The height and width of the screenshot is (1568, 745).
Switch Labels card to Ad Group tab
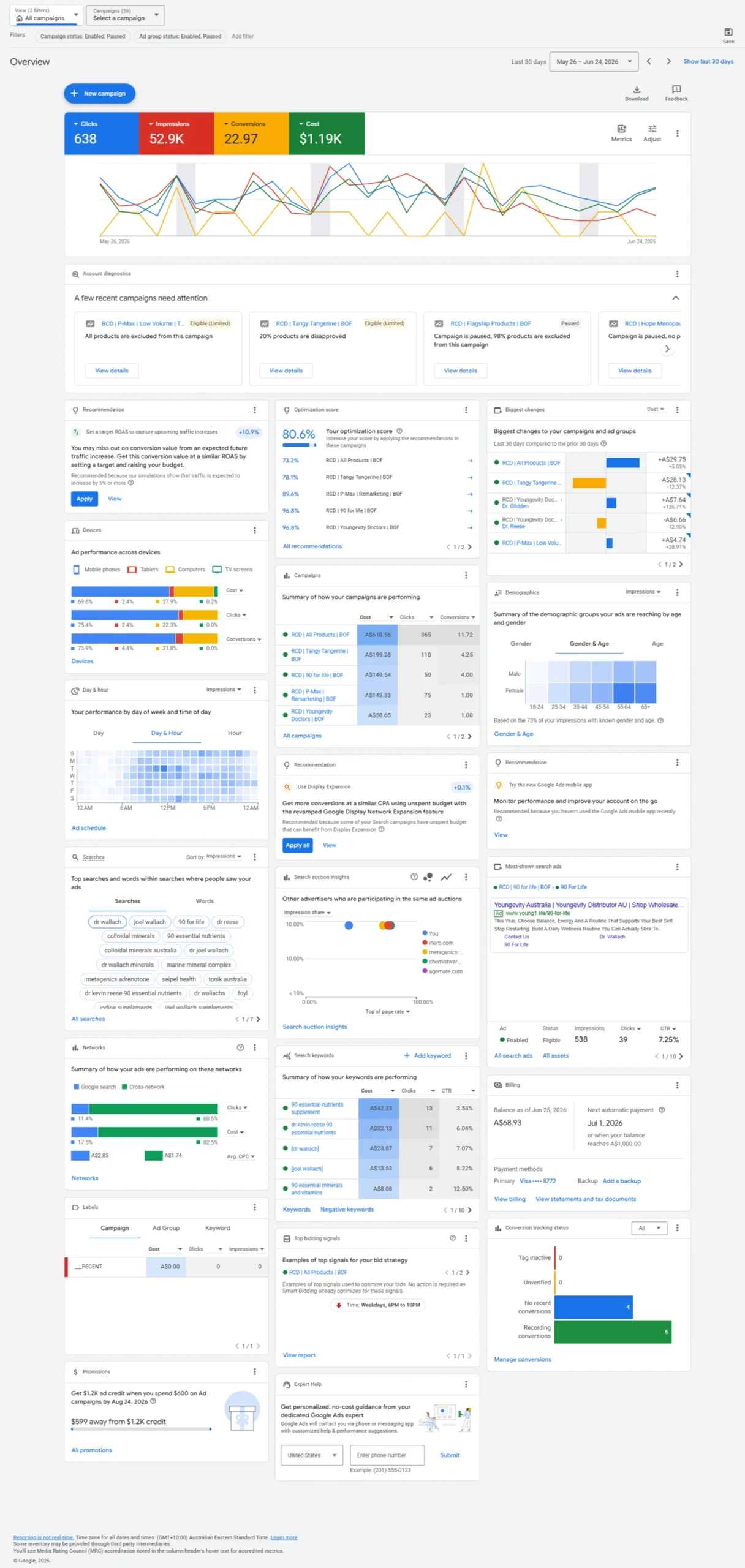pyautogui.click(x=166, y=1228)
